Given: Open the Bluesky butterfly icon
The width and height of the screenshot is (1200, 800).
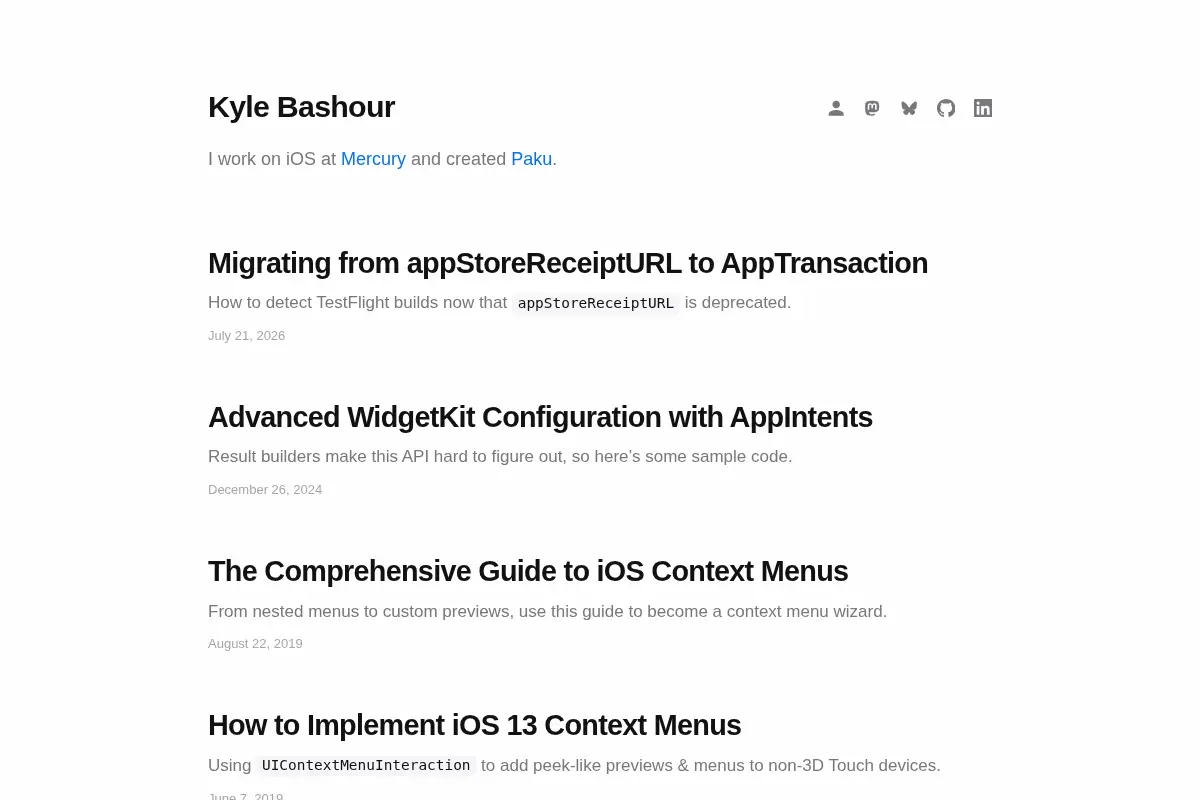Looking at the screenshot, I should point(909,108).
